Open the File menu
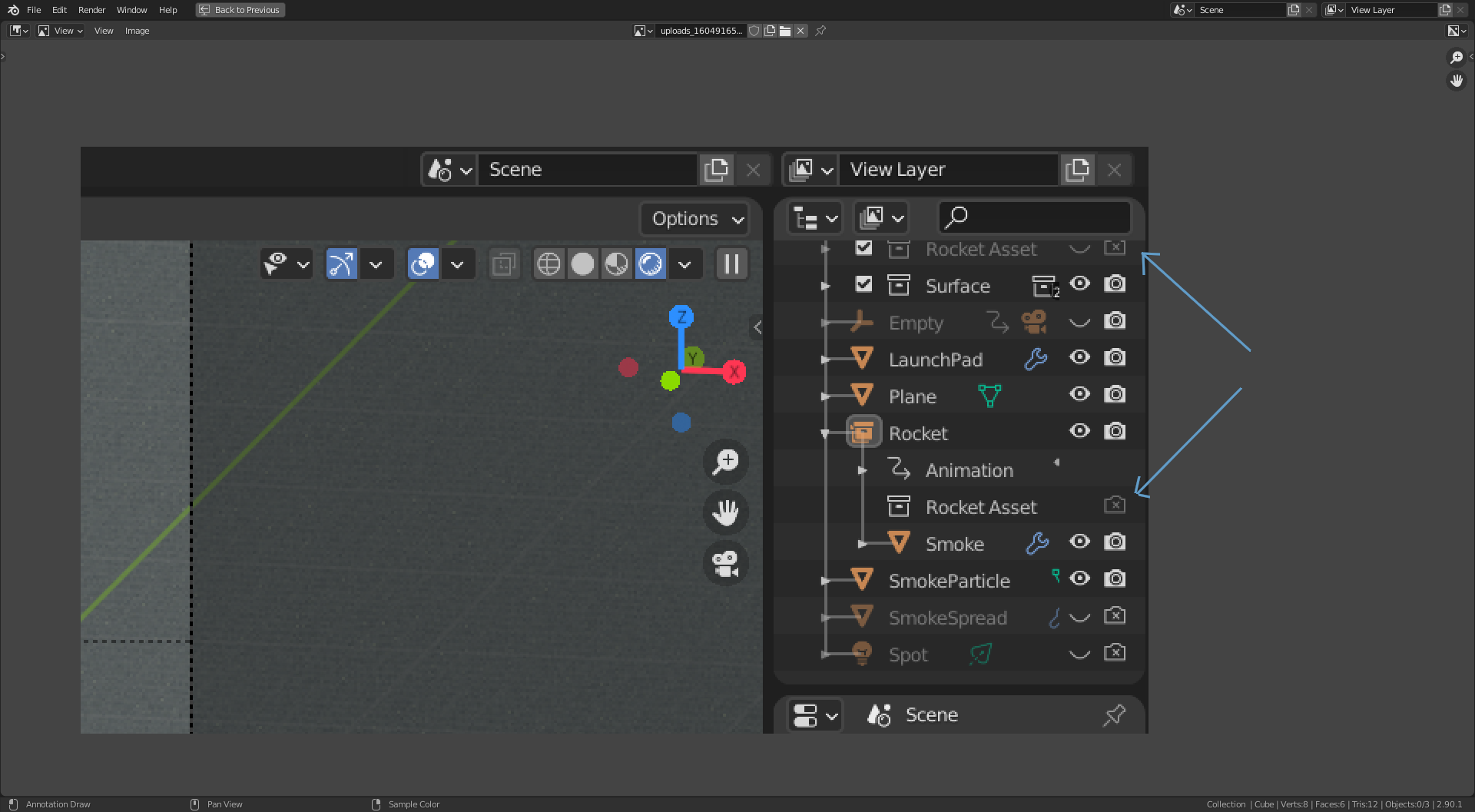 coord(34,10)
